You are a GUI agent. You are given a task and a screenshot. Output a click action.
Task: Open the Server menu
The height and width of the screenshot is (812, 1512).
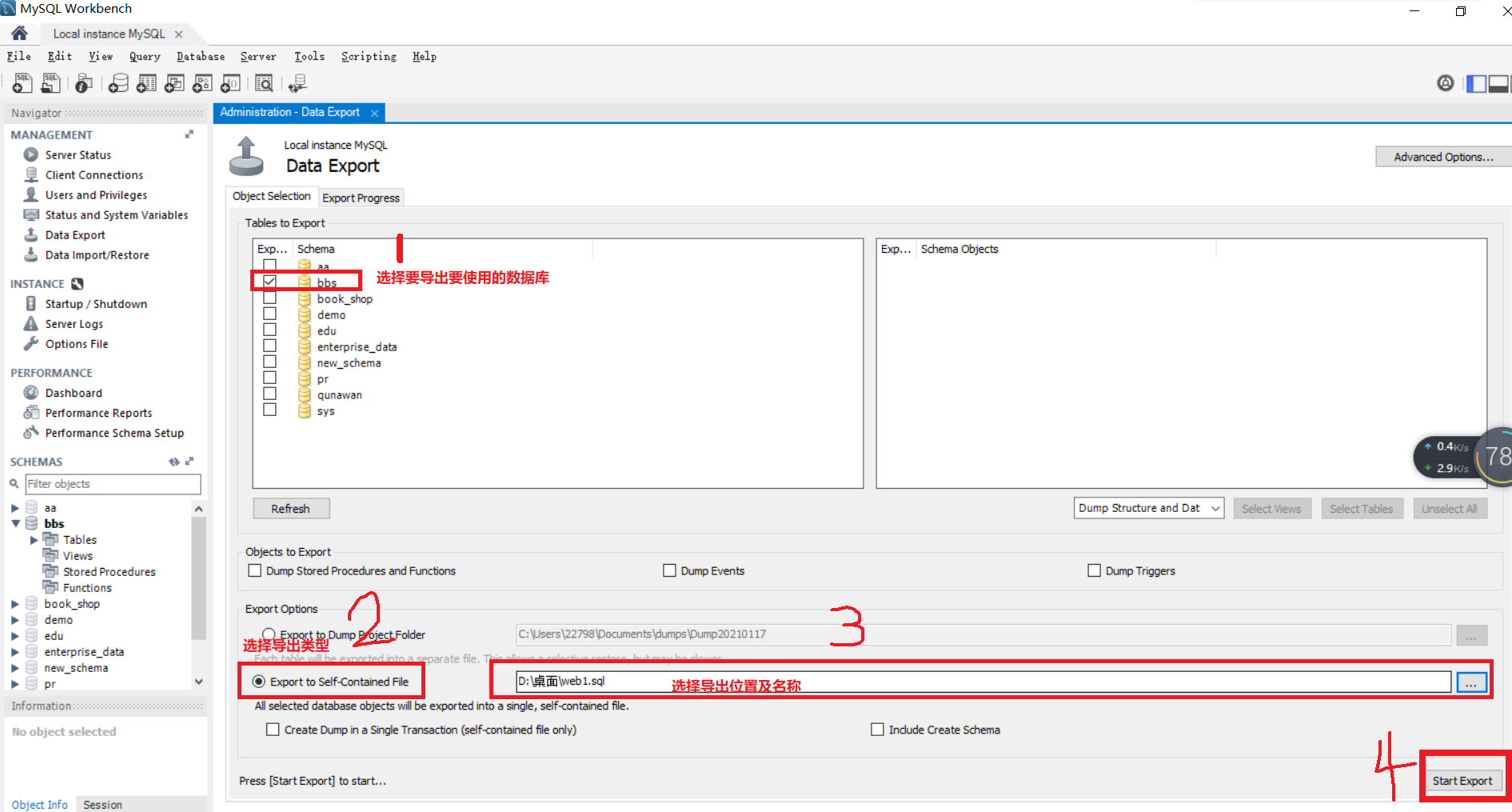click(x=258, y=56)
